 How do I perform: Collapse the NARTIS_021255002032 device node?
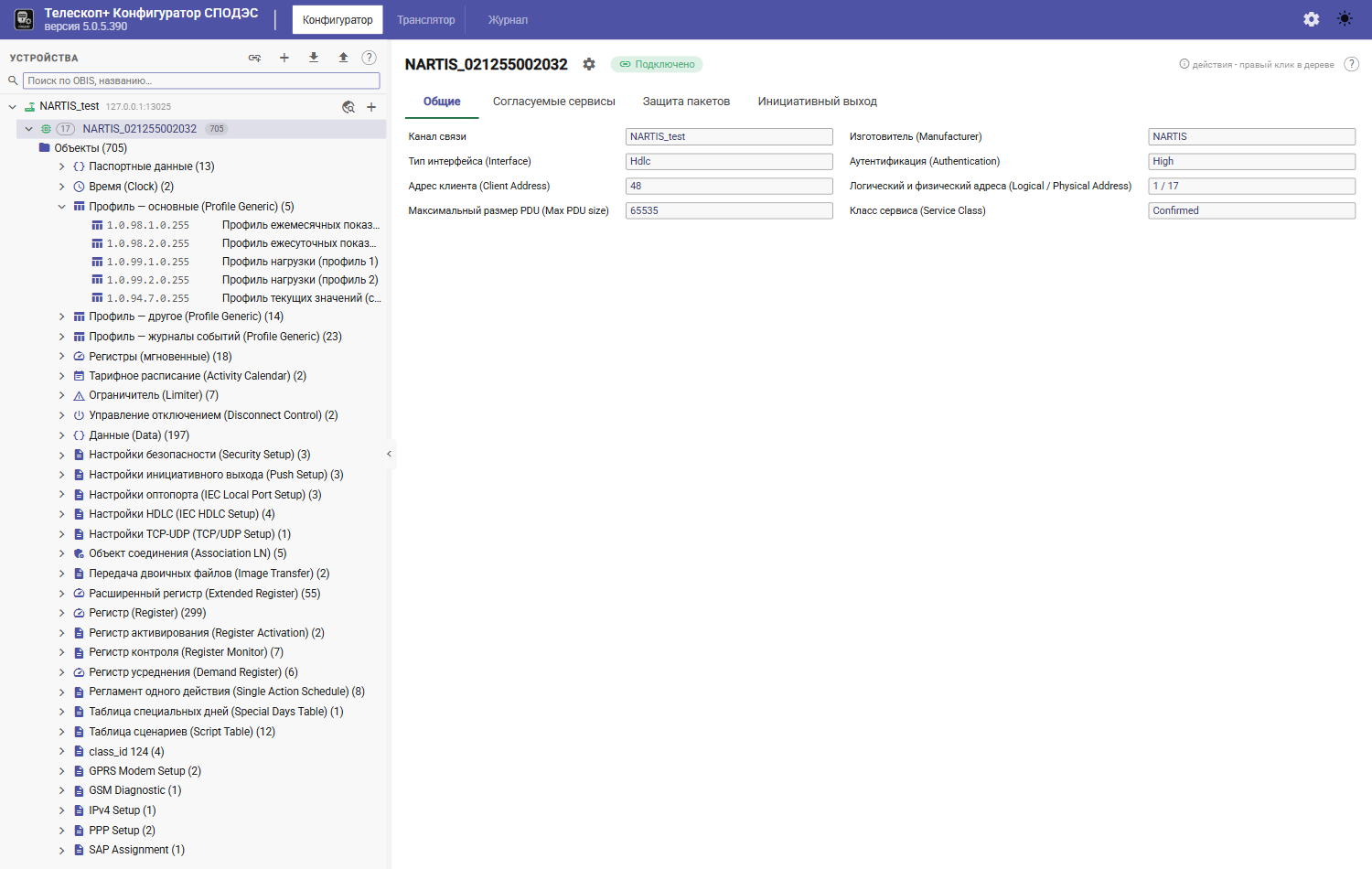point(29,129)
